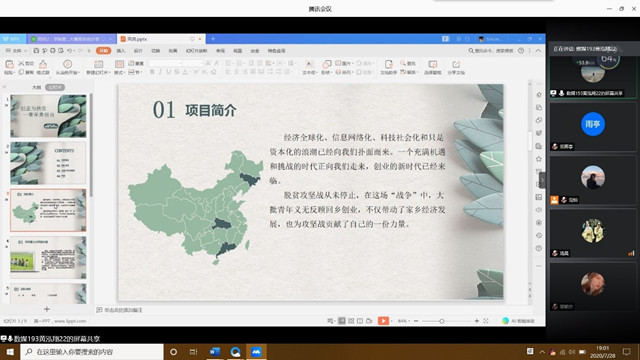Toggle underline formatting button
Screen dimensions: 640x360
[168, 72]
